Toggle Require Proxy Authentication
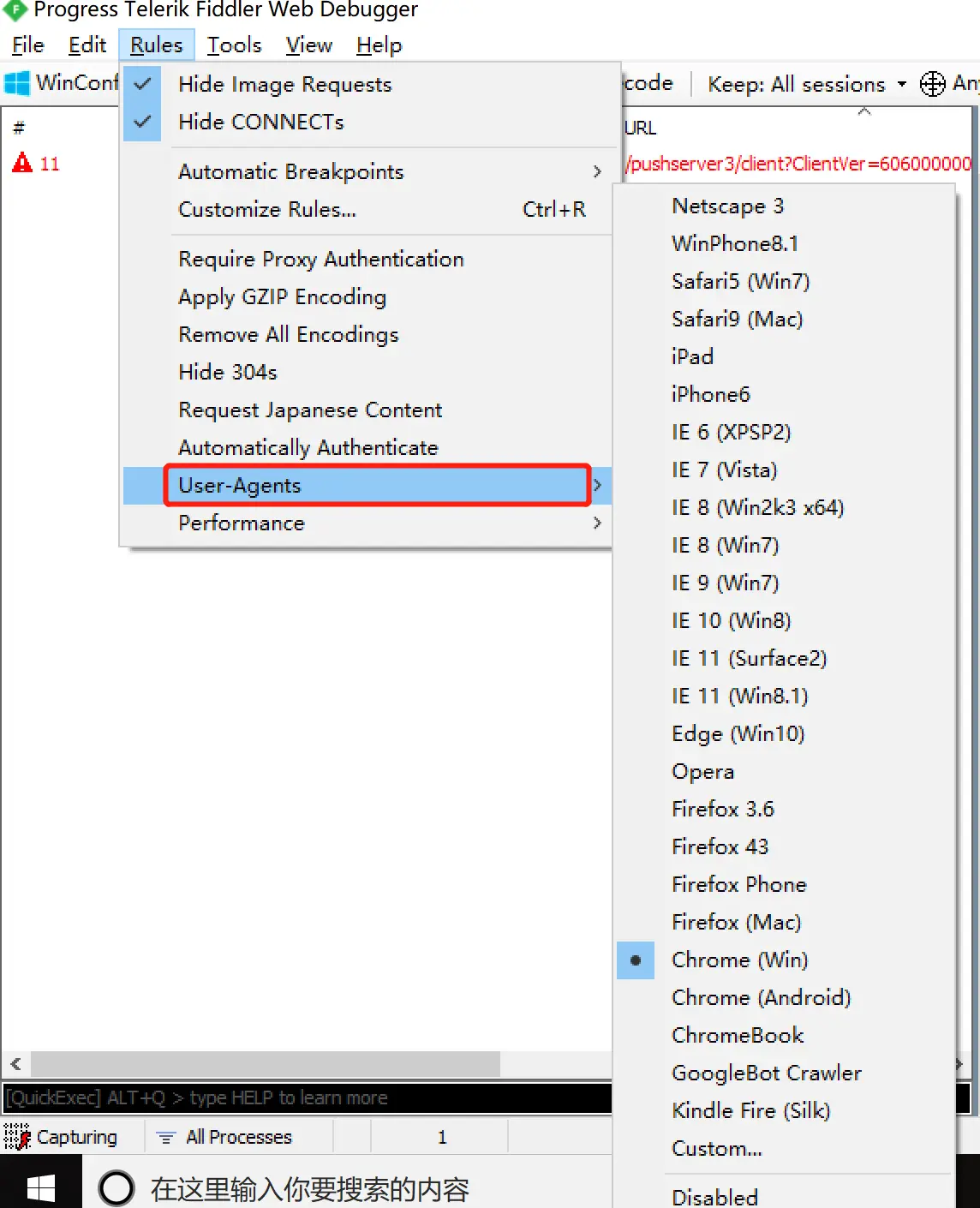This screenshot has width=980, height=1208. 367,259
